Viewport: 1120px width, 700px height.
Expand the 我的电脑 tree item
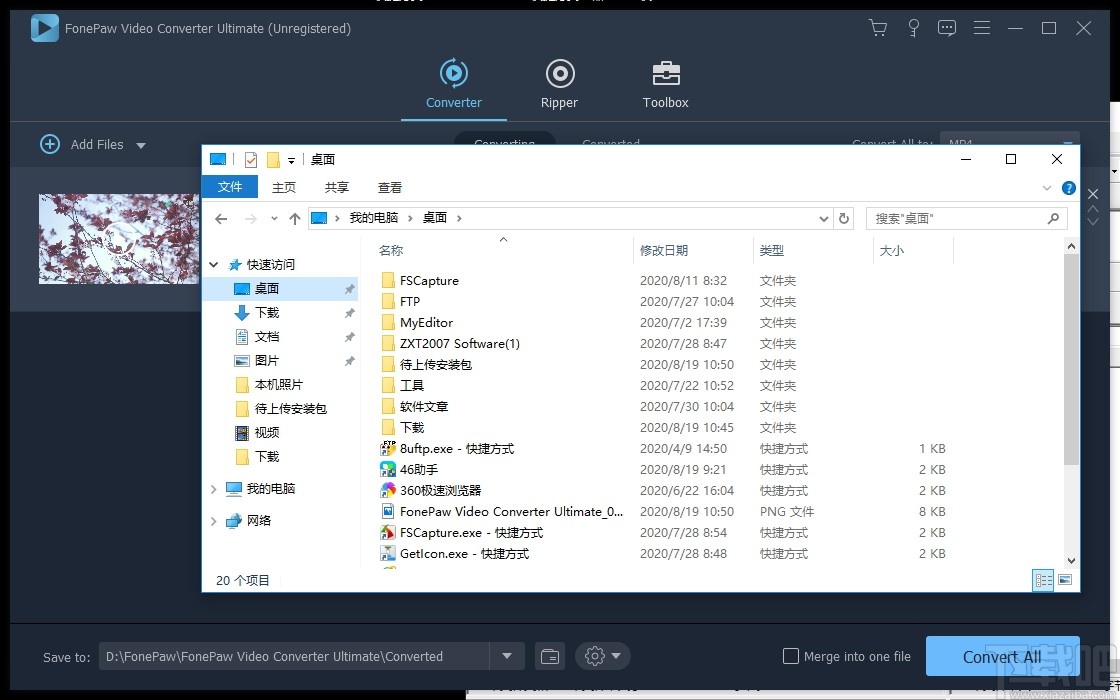pos(213,488)
